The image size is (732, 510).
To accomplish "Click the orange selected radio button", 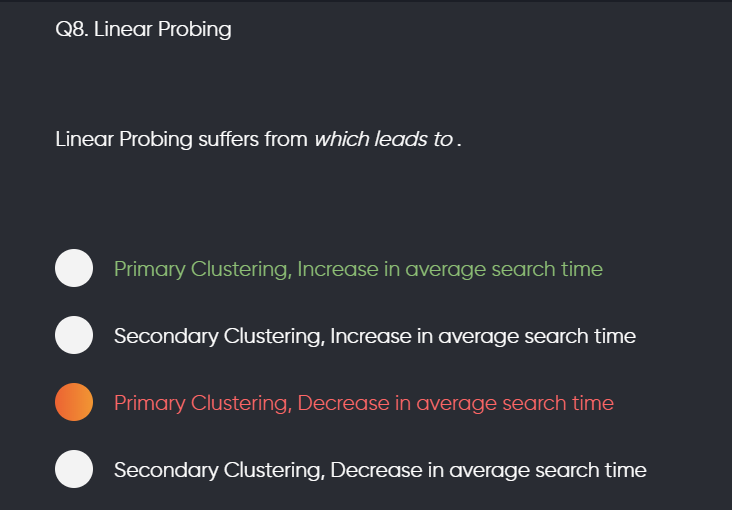I will click(74, 402).
